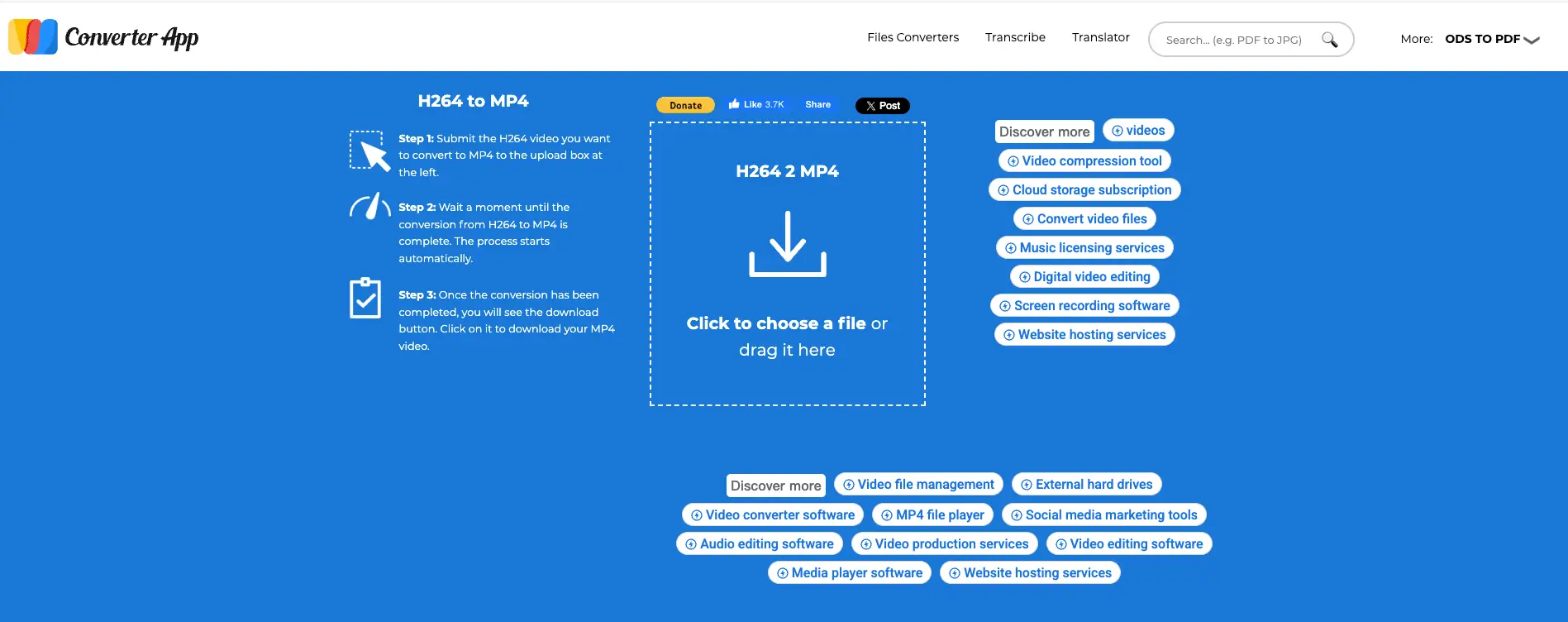1568x622 pixels.
Task: Click the Step 2 speedometer icon
Action: coord(369,207)
